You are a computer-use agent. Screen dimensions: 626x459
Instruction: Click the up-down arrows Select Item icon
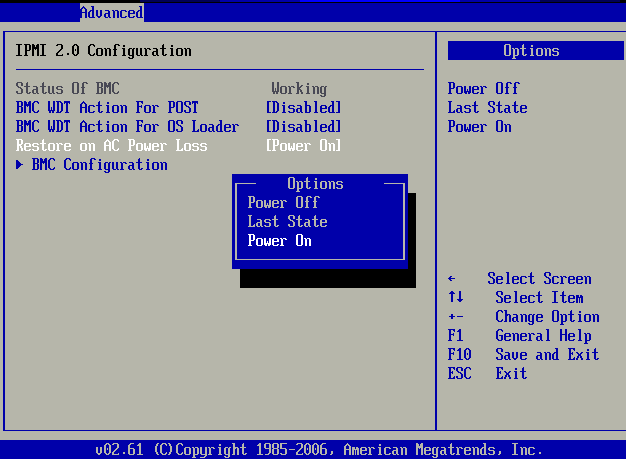click(456, 298)
